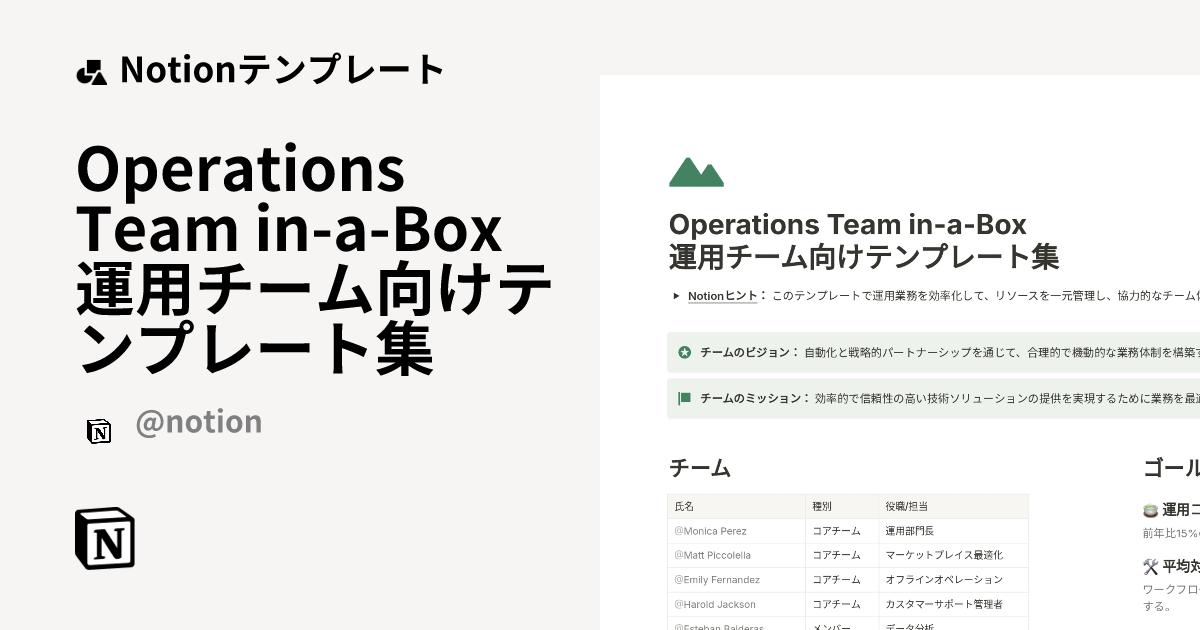Click the flag icon in the チームのミッション callout
Viewport: 1200px width, 630px height.
point(682,398)
